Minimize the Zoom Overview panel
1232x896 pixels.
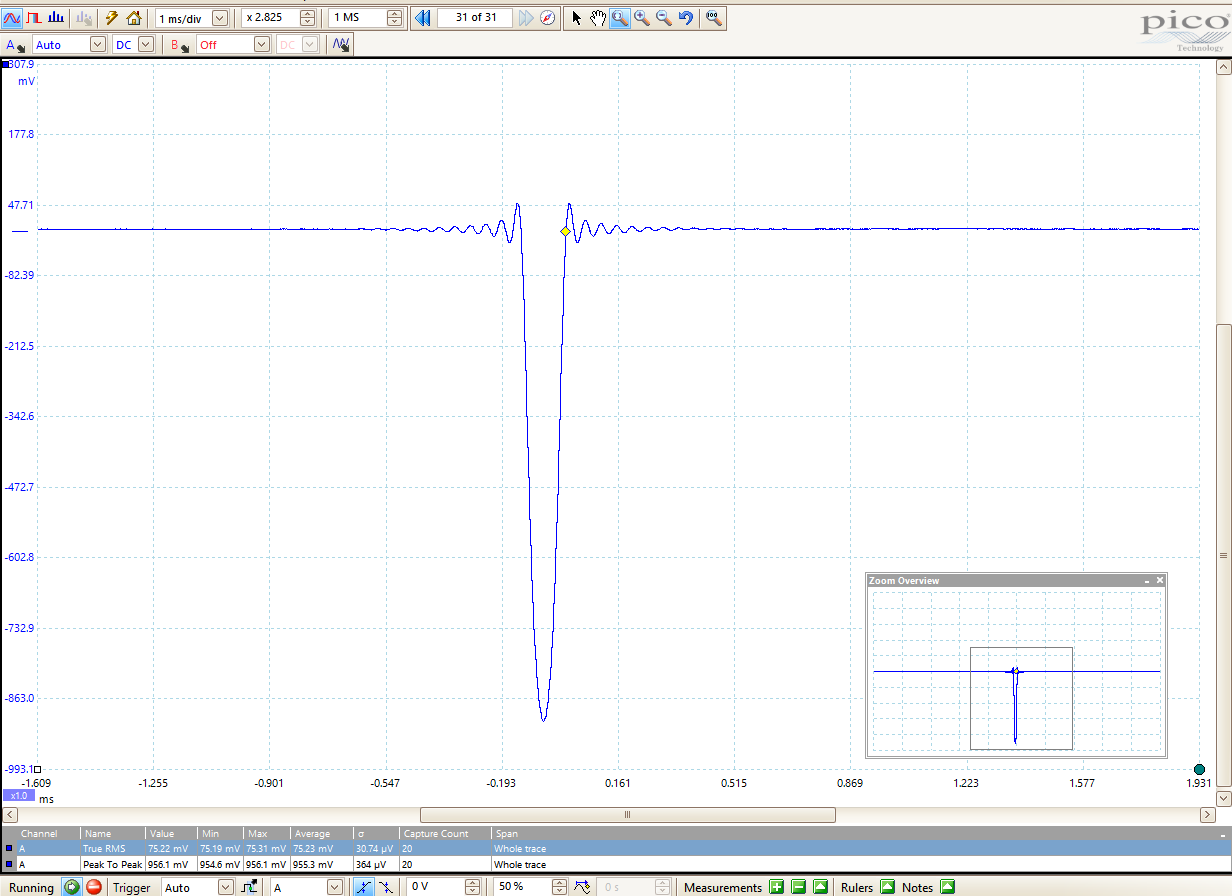(x=1147, y=581)
